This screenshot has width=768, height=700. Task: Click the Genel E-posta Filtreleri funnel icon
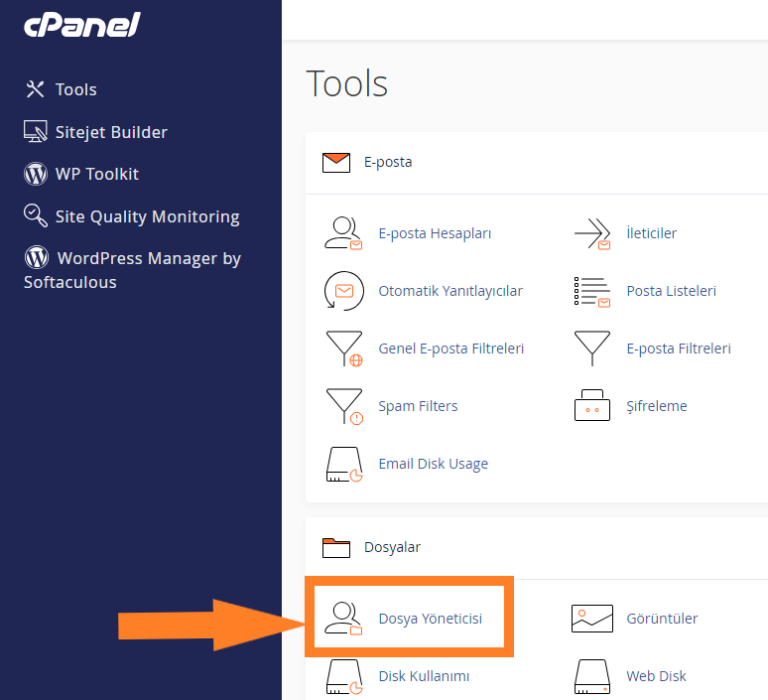coord(343,349)
